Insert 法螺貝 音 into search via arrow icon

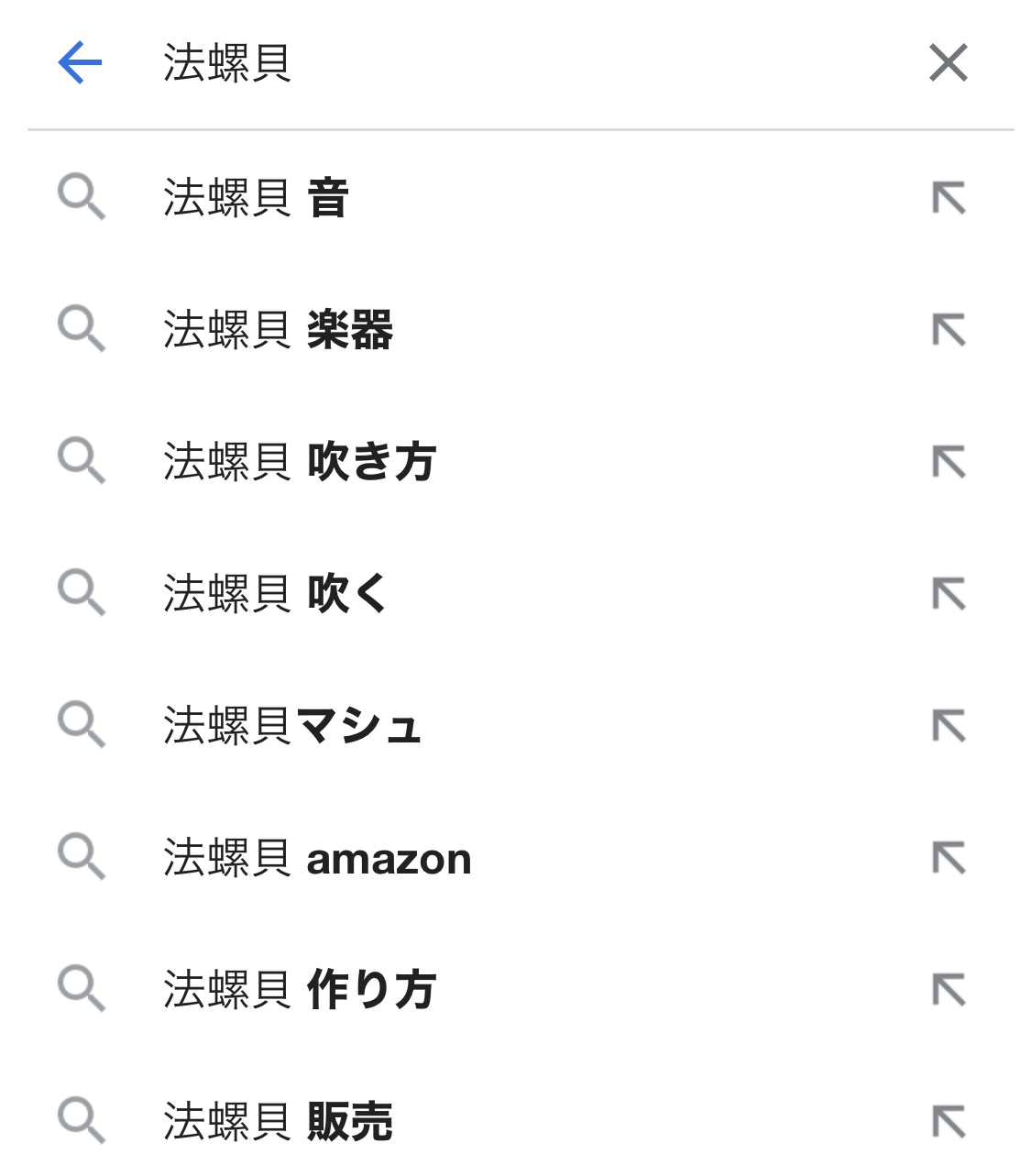point(949,198)
